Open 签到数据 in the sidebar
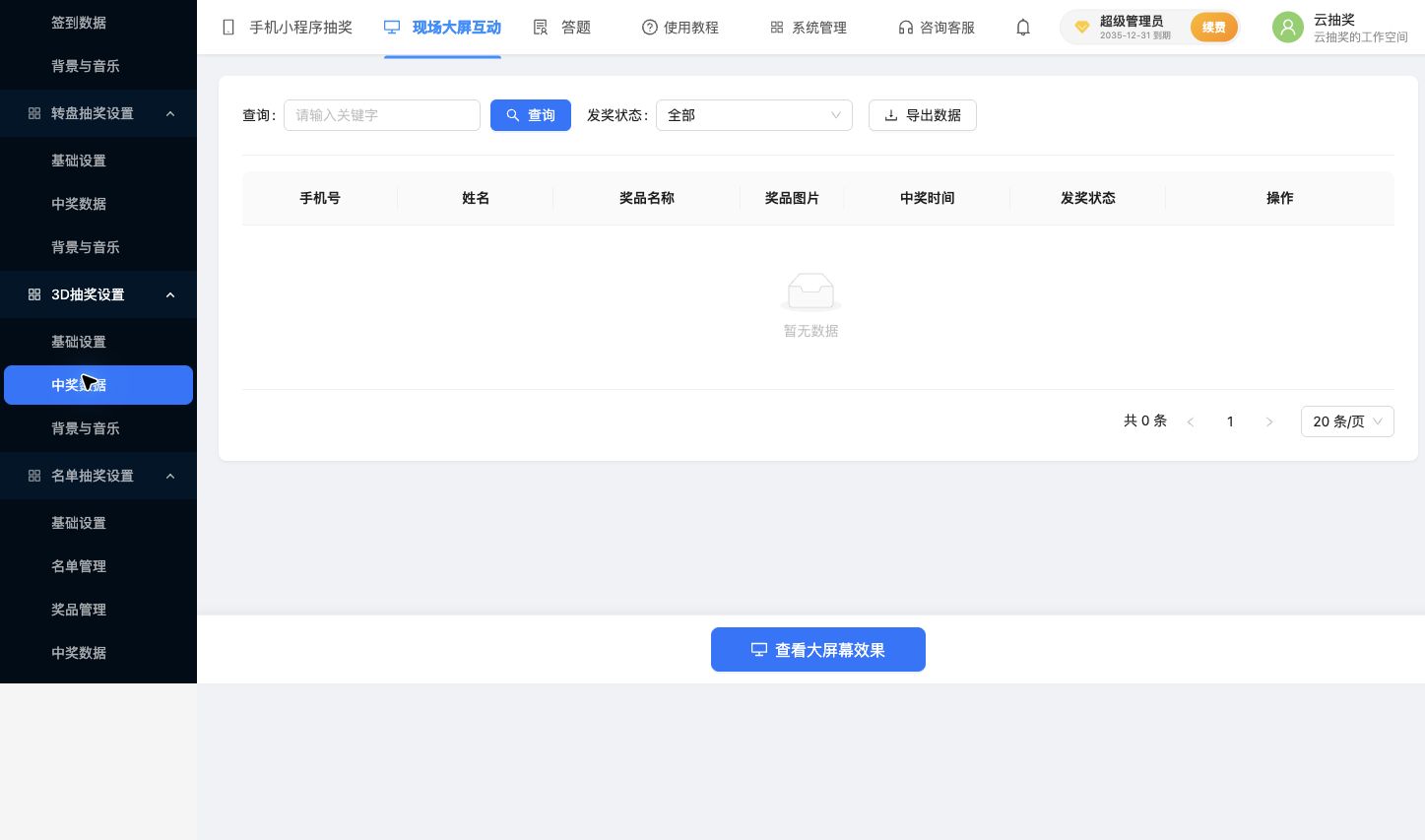The width and height of the screenshot is (1425, 840). [79, 23]
